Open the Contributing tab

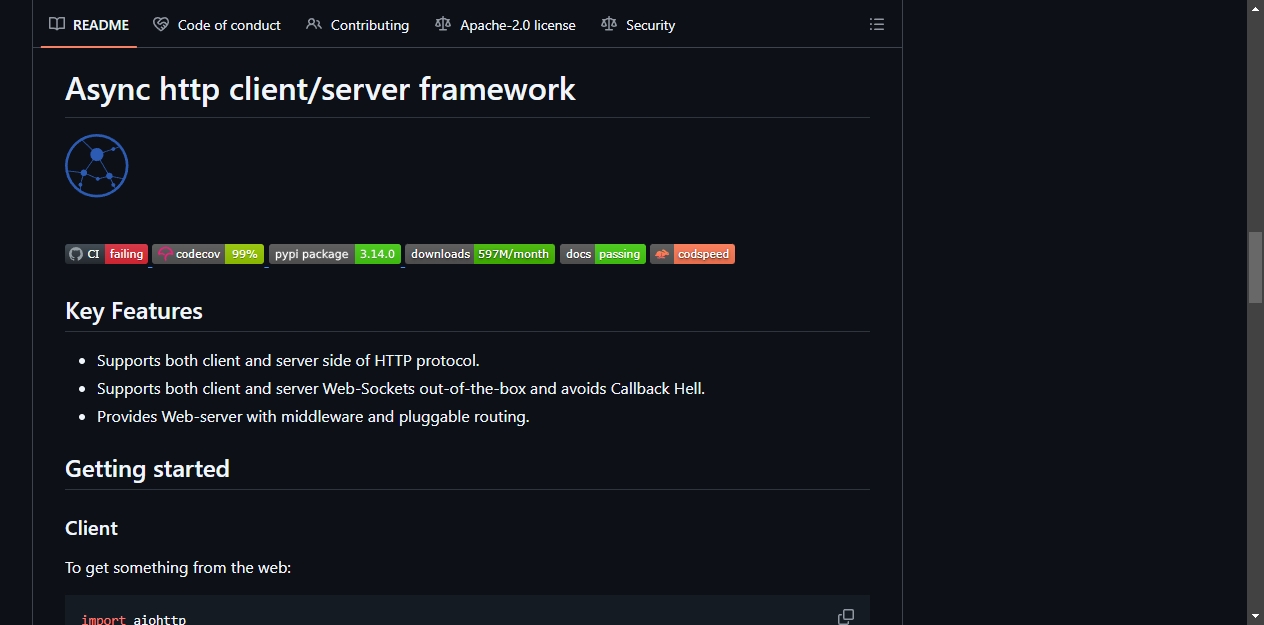coord(358,25)
